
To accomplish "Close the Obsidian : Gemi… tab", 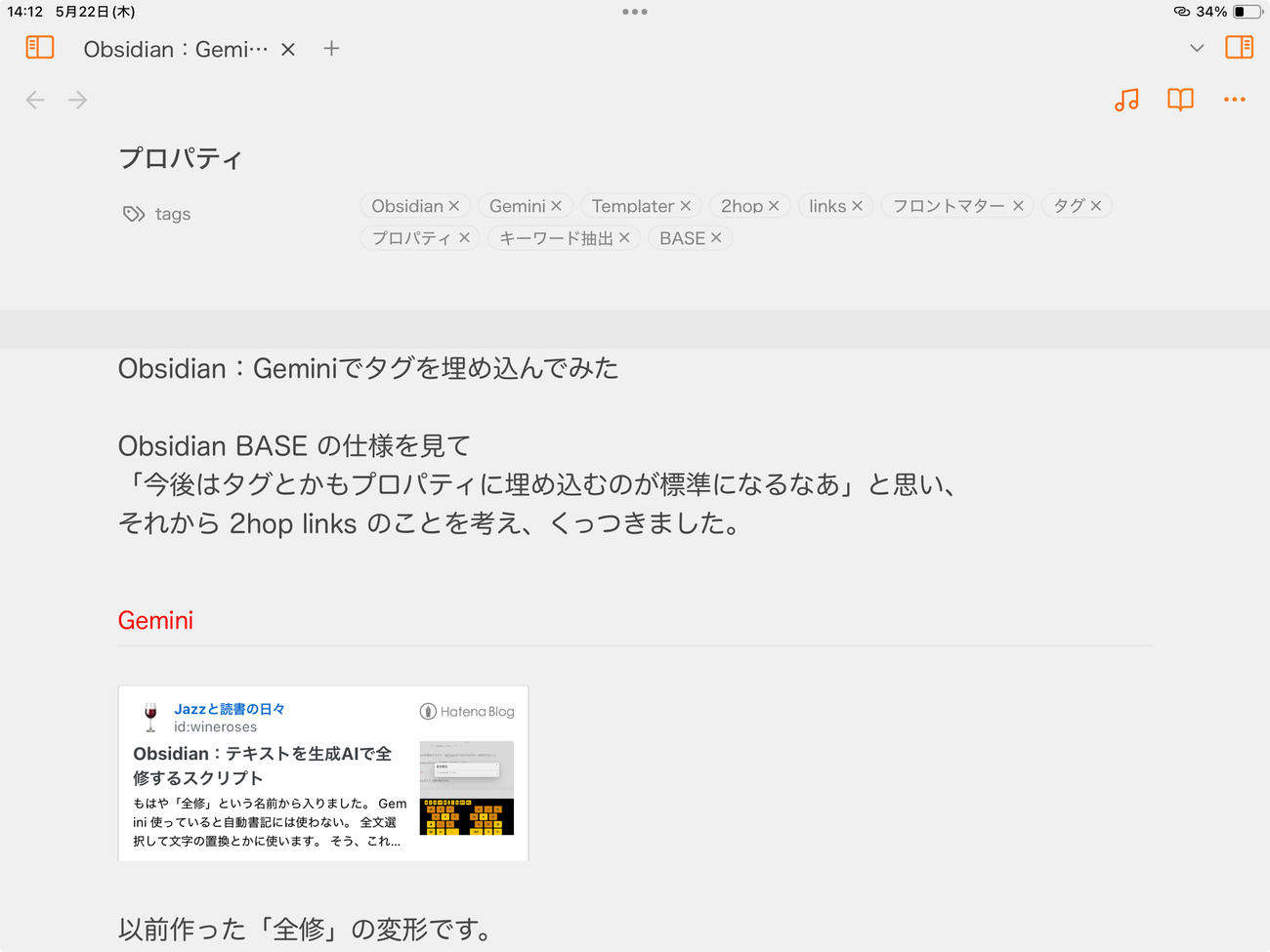I will (x=288, y=49).
